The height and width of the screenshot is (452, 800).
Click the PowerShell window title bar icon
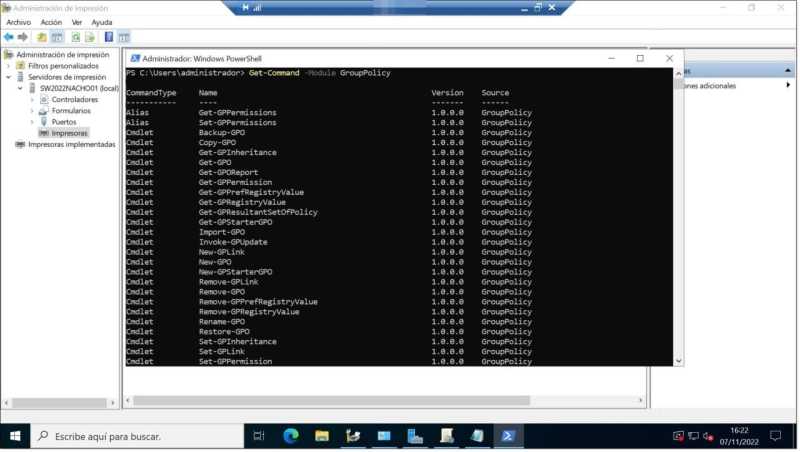[x=135, y=59]
